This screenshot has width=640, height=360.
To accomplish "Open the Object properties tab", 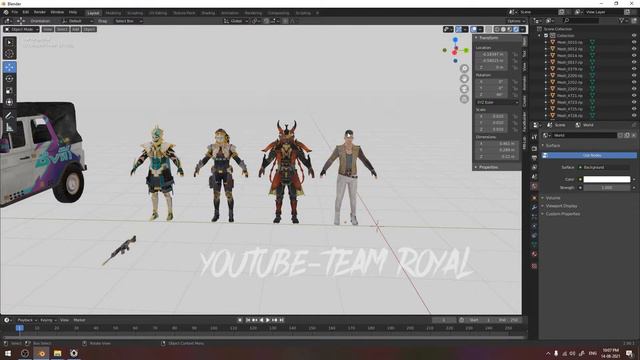I will [534, 198].
